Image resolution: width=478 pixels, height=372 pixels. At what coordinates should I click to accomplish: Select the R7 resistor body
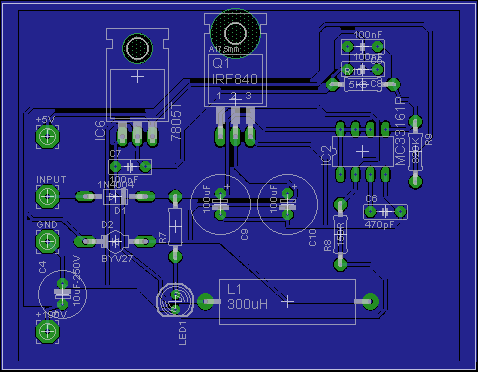tap(175, 227)
